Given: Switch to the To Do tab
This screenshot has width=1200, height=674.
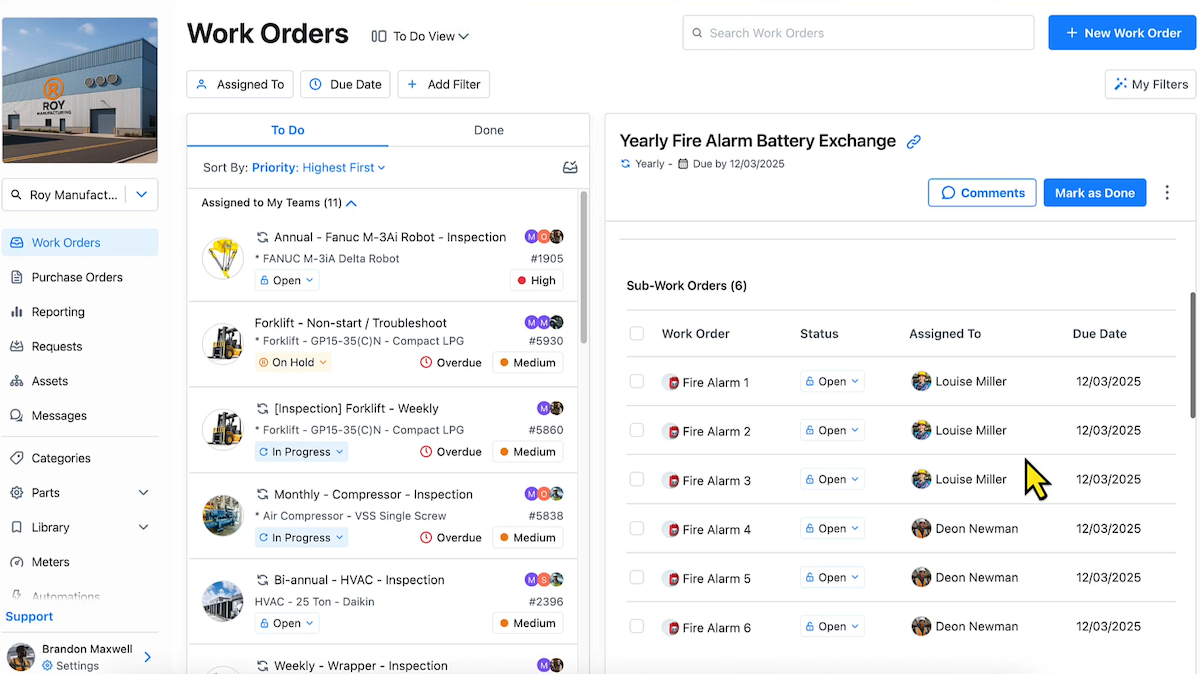Looking at the screenshot, I should (288, 130).
